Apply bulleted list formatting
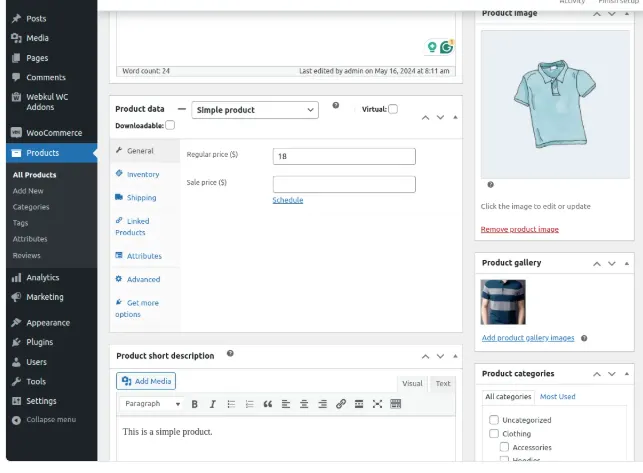The width and height of the screenshot is (643, 473). 231,404
